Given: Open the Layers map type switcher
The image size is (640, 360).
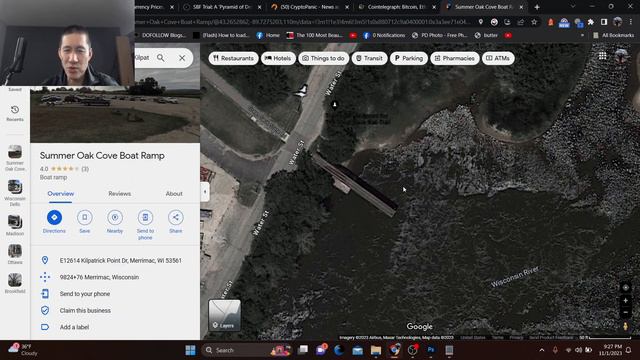Looking at the screenshot, I should coord(224,315).
